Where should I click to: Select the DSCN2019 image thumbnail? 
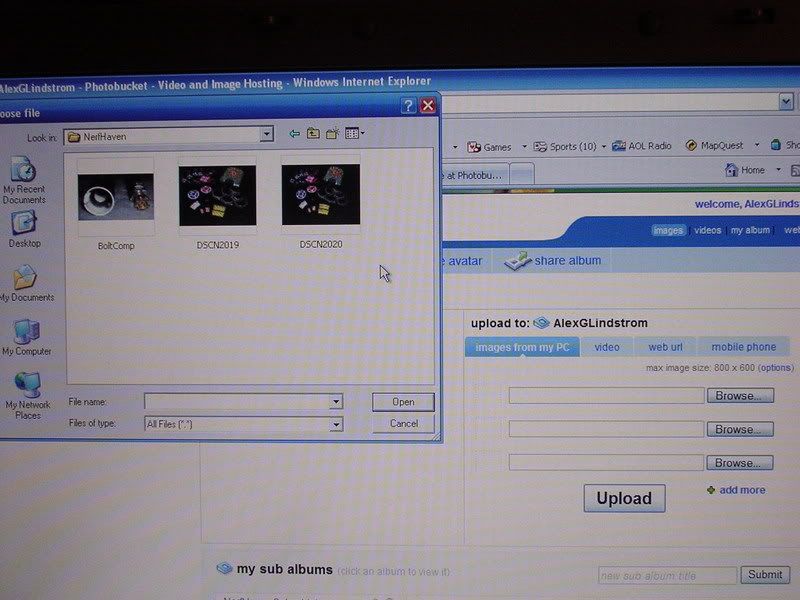click(217, 197)
